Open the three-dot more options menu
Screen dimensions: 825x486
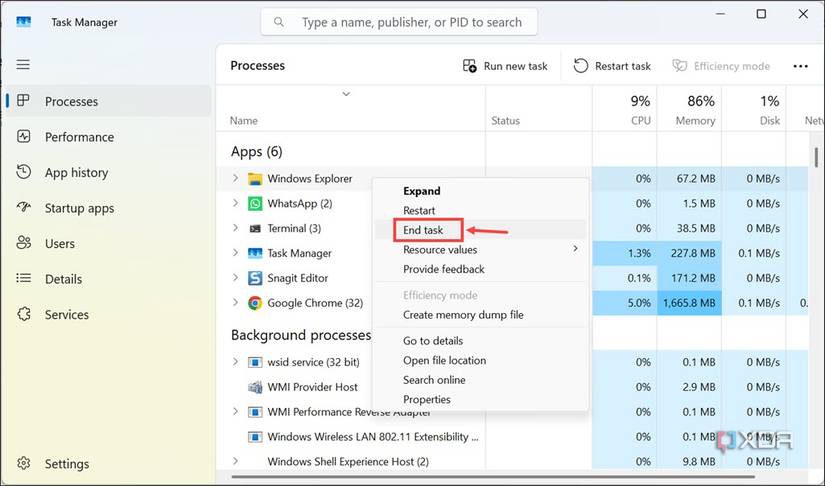point(800,66)
